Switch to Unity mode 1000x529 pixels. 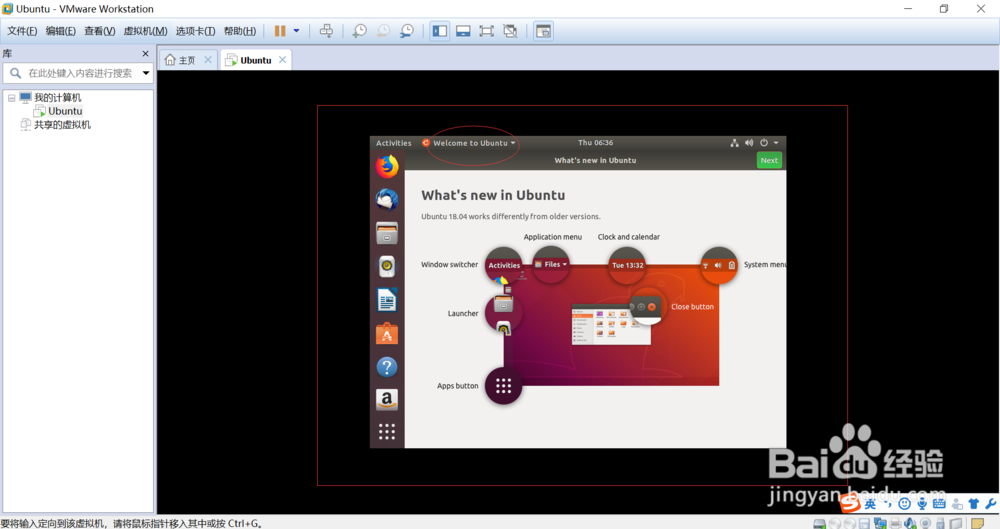point(510,31)
